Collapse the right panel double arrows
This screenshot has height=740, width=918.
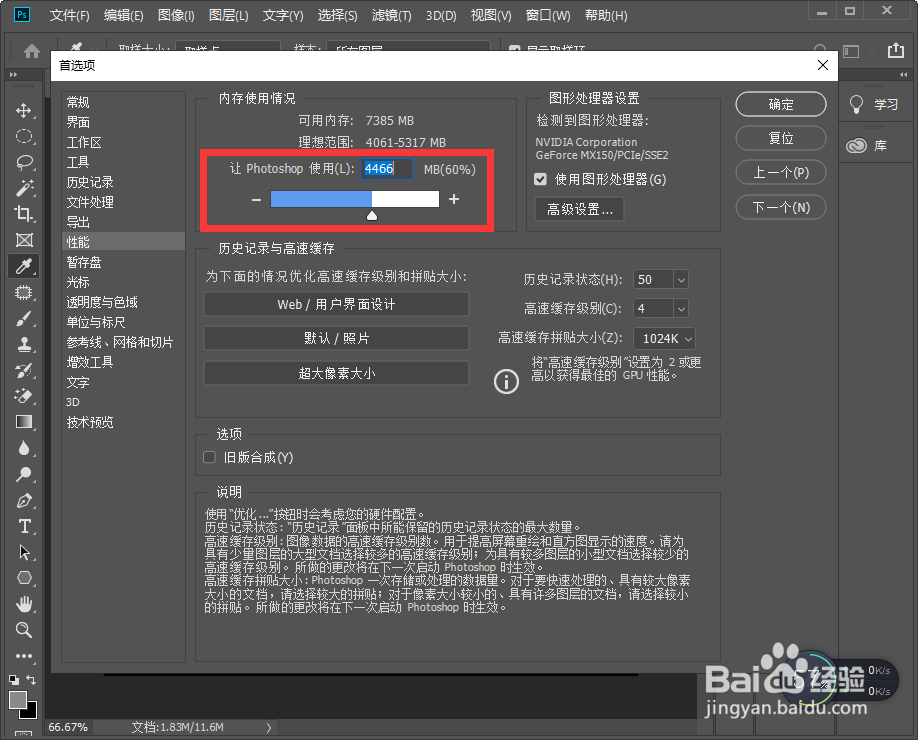point(904,74)
